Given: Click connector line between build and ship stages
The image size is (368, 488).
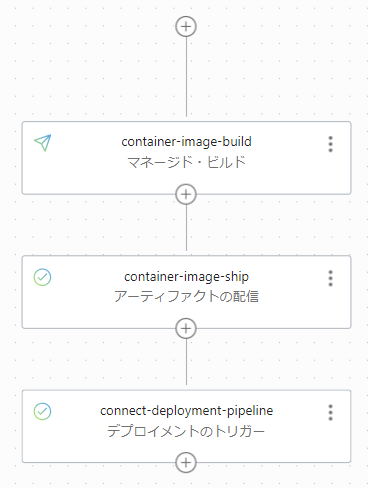Looking at the screenshot, I should (x=186, y=228).
